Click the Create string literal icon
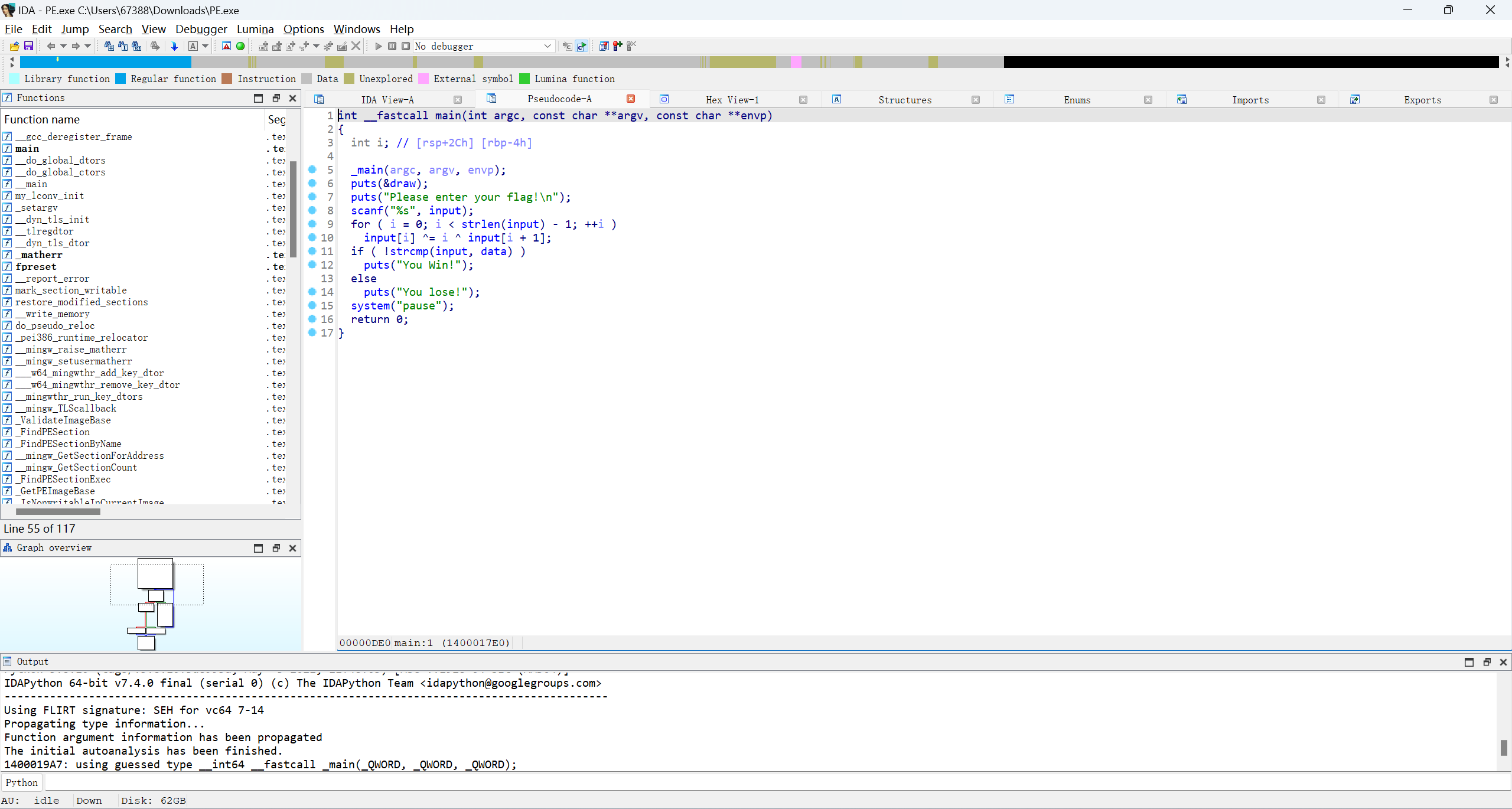This screenshot has height=809, width=1512. pyautogui.click(x=291, y=46)
